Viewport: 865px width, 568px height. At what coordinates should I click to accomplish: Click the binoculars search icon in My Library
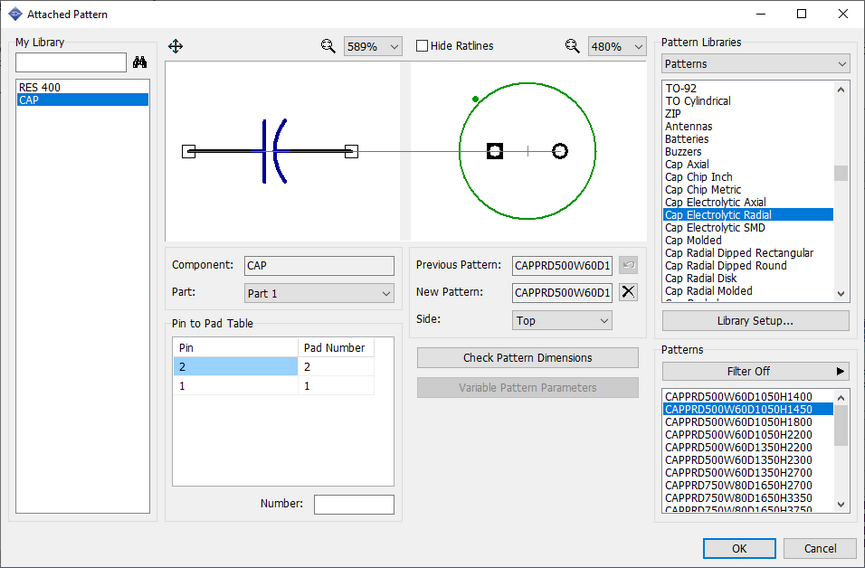pos(140,62)
